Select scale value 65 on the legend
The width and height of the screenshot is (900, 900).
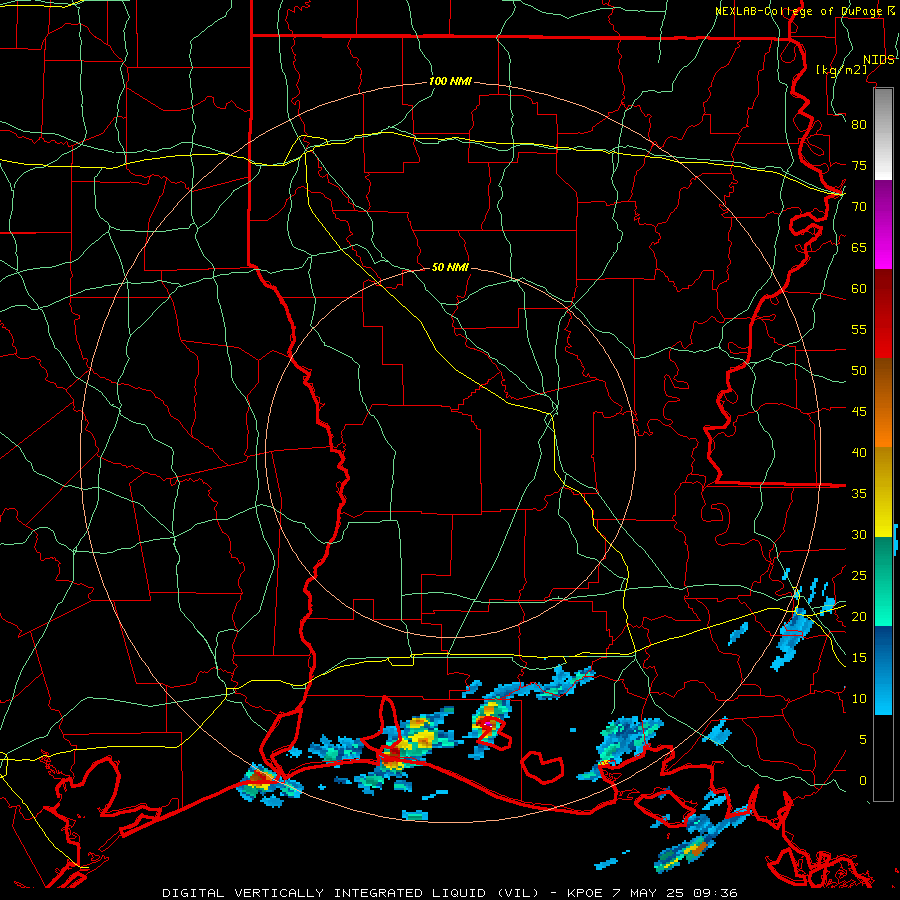pyautogui.click(x=859, y=247)
